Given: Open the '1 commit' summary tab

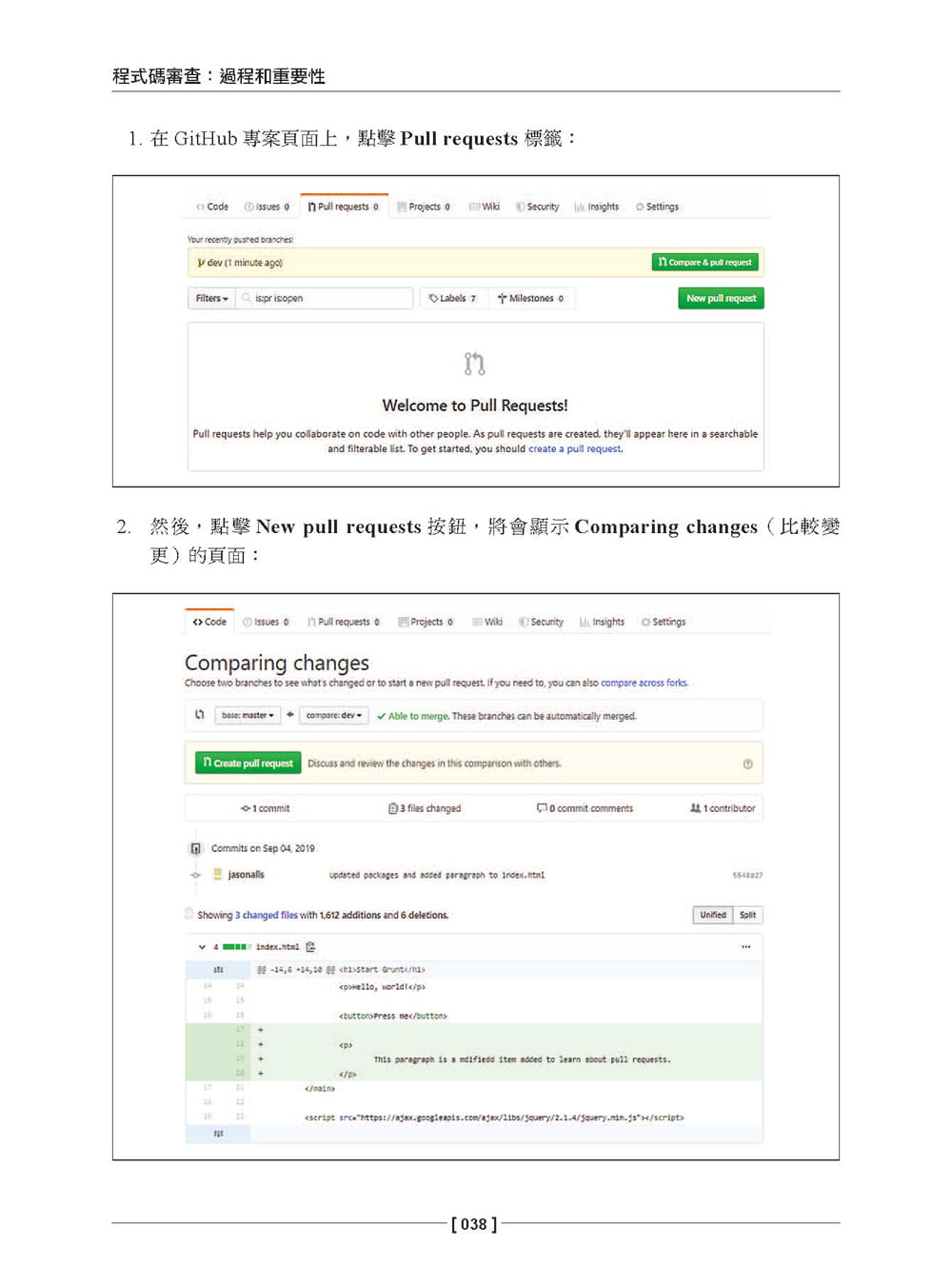Looking at the screenshot, I should (266, 808).
